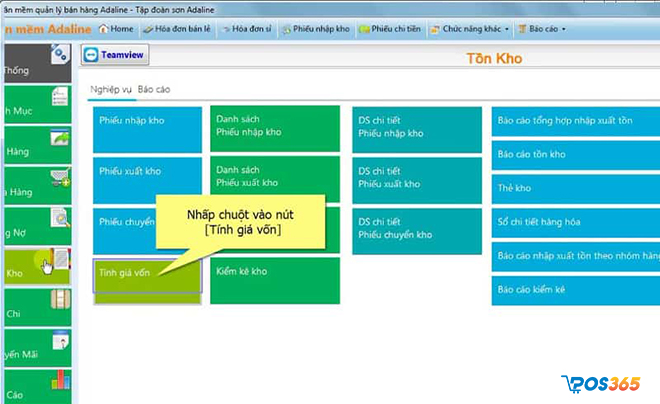Open the Báo cáo kiểm kê report
This screenshot has height=404, width=660.
[574, 289]
